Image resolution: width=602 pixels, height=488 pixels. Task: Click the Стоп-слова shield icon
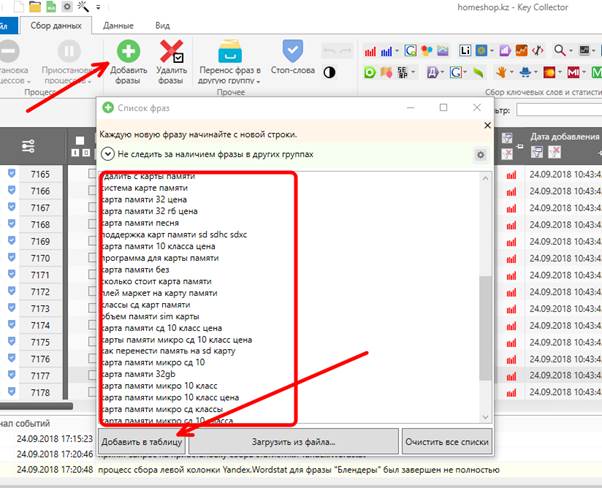pos(293,50)
